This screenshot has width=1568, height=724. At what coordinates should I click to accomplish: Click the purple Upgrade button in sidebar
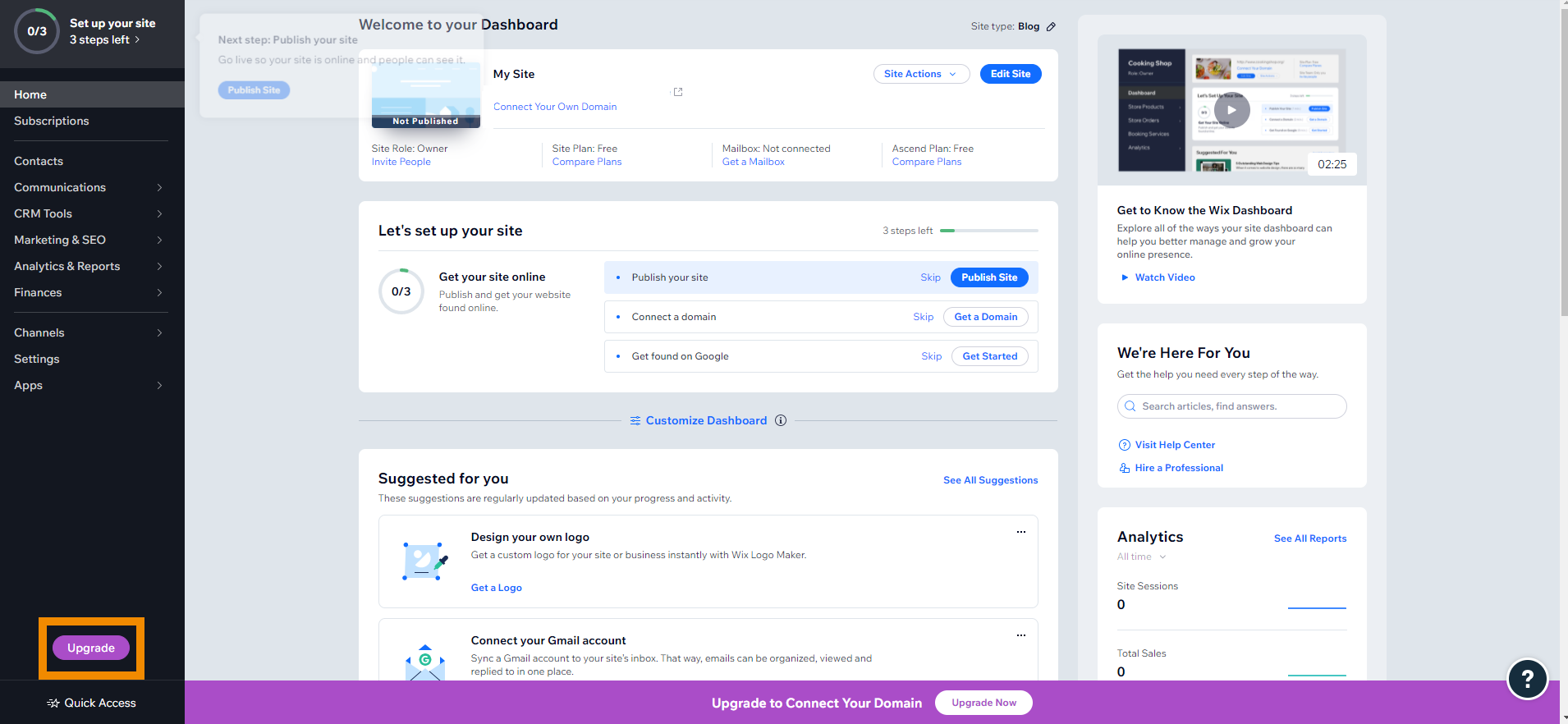[91, 648]
